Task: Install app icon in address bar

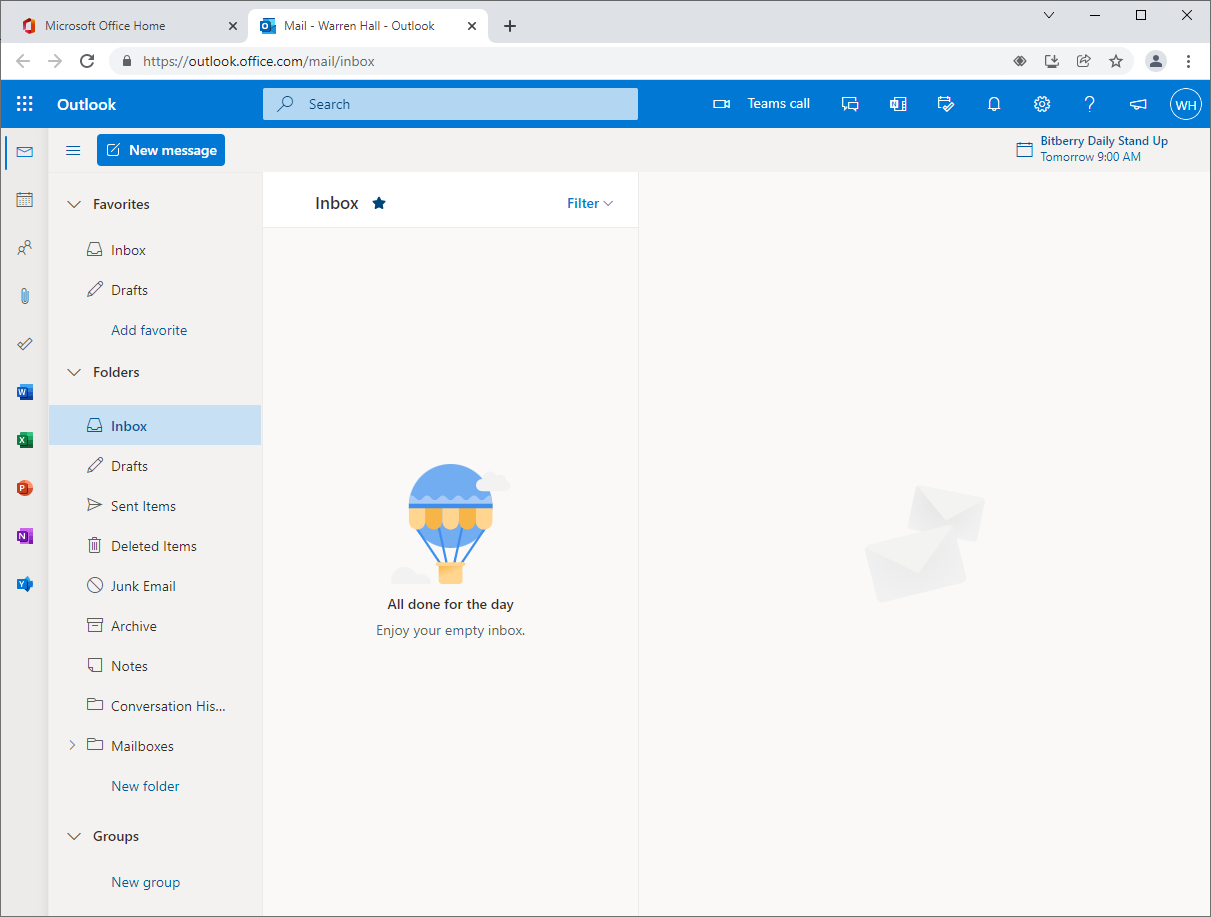Action: coord(1052,61)
